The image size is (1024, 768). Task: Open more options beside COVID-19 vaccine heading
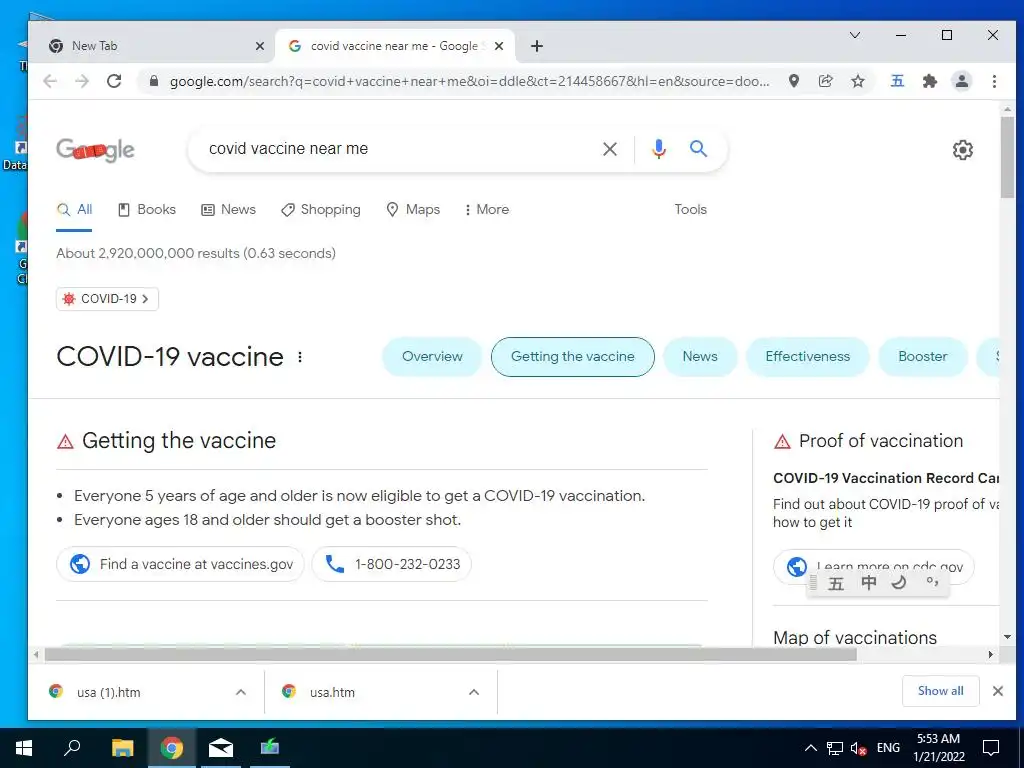click(x=300, y=357)
